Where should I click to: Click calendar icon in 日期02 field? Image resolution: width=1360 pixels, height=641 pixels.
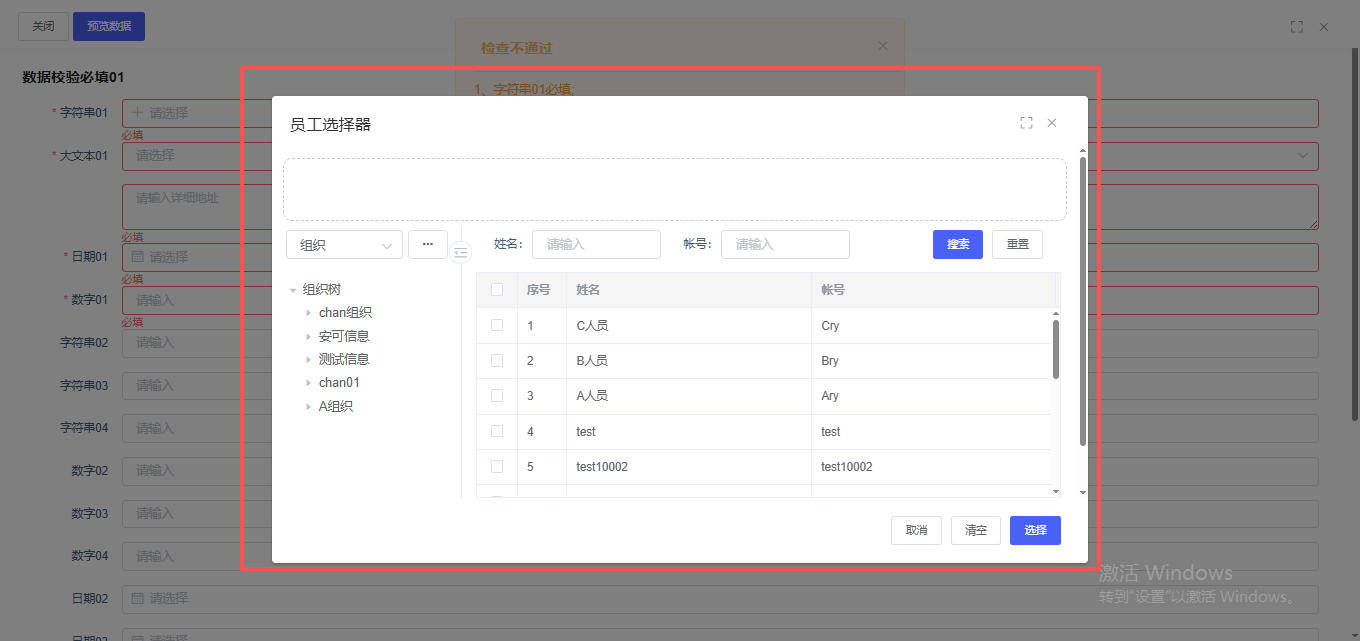pyautogui.click(x=139, y=599)
